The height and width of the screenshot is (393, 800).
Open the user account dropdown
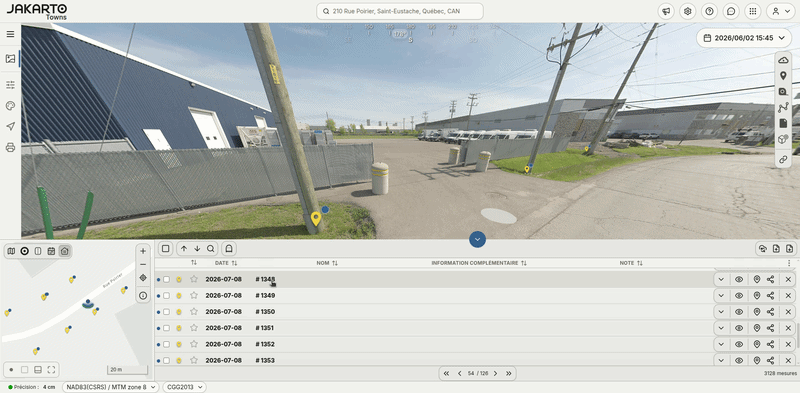781,11
